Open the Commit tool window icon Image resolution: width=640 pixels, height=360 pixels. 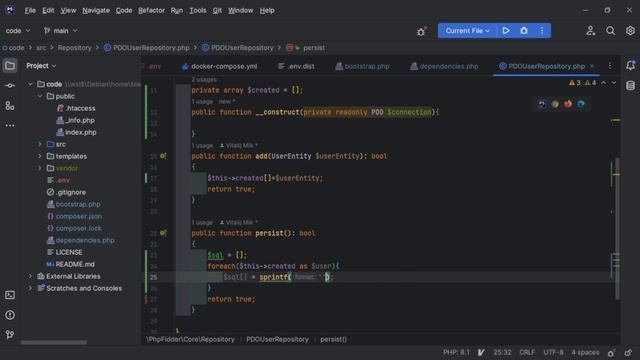point(10,86)
